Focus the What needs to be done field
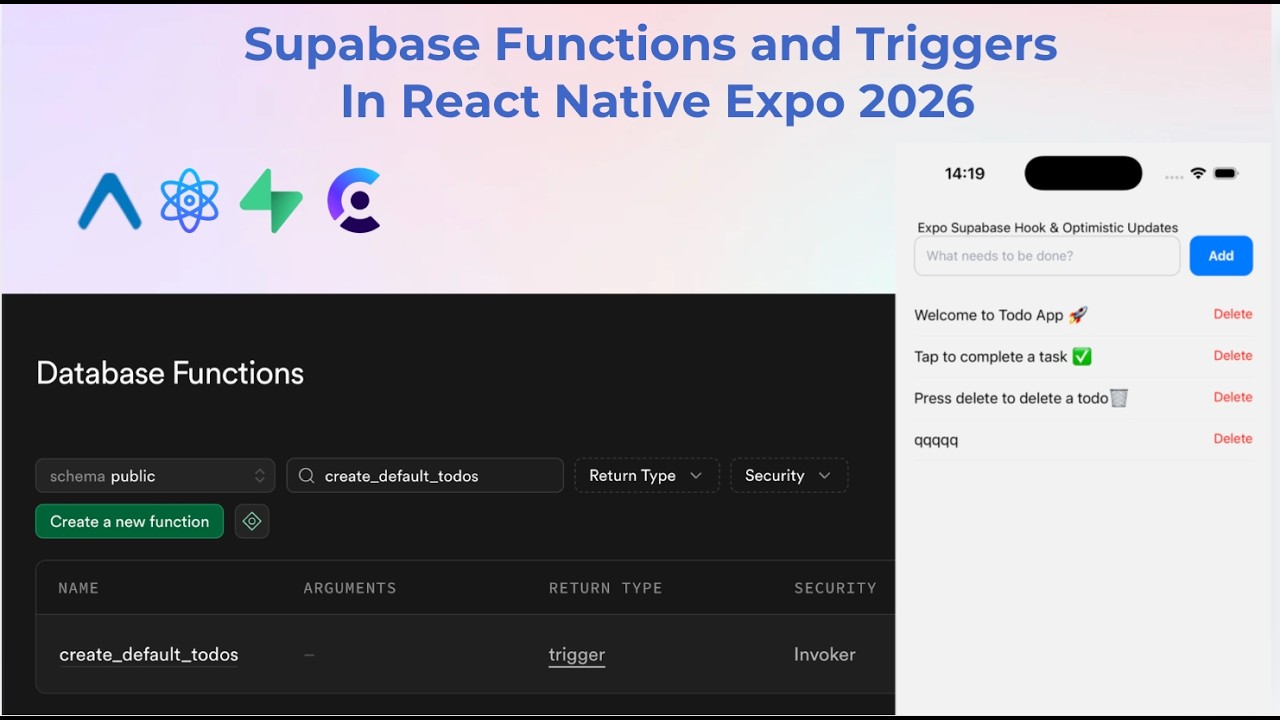Screen dimensions: 1280x720 click(1047, 256)
